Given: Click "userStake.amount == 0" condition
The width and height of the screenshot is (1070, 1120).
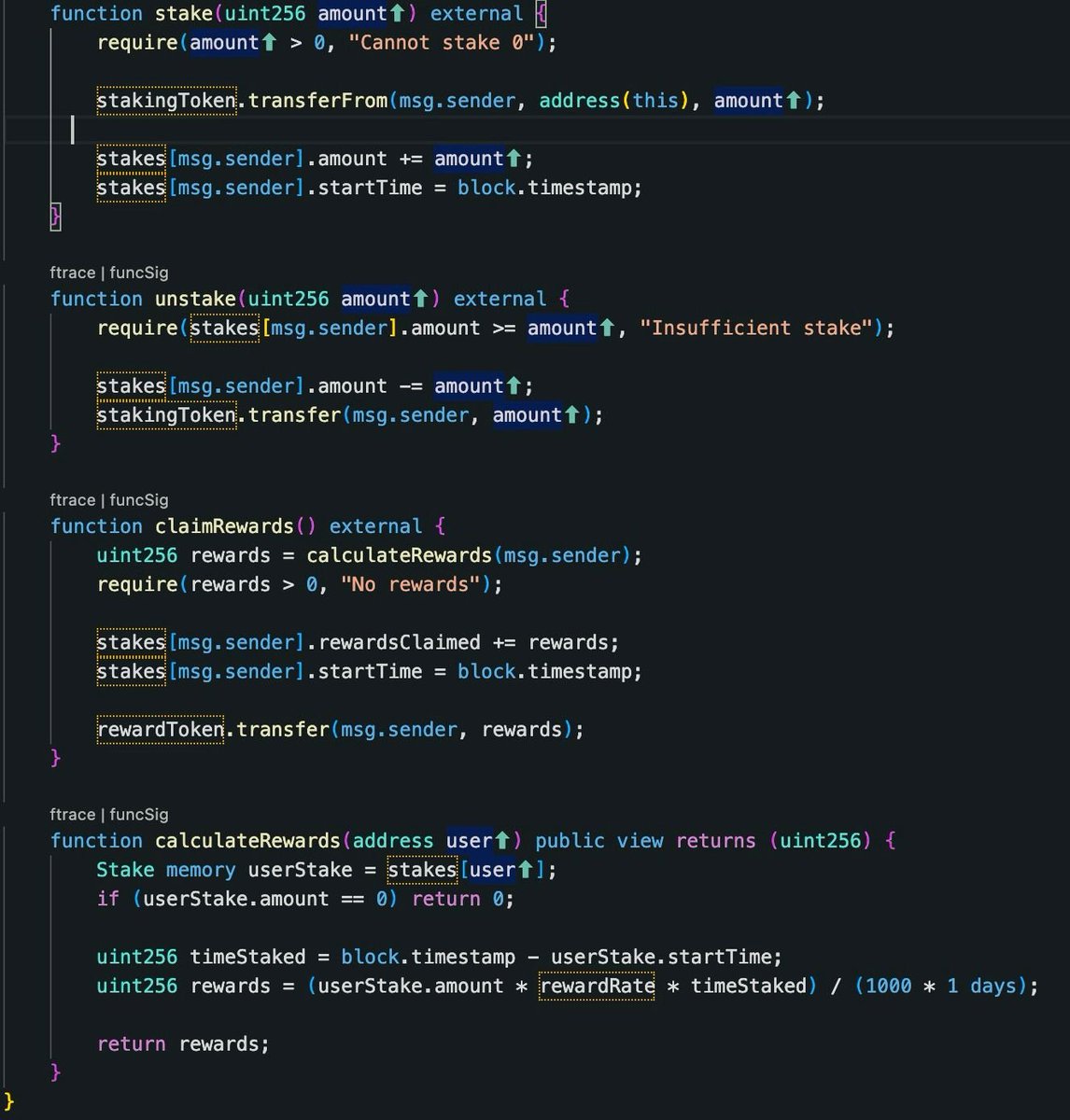Looking at the screenshot, I should [x=265, y=899].
